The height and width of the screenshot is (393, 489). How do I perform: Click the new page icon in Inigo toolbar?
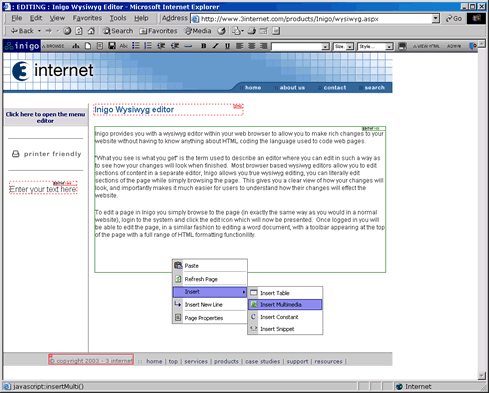(x=88, y=46)
